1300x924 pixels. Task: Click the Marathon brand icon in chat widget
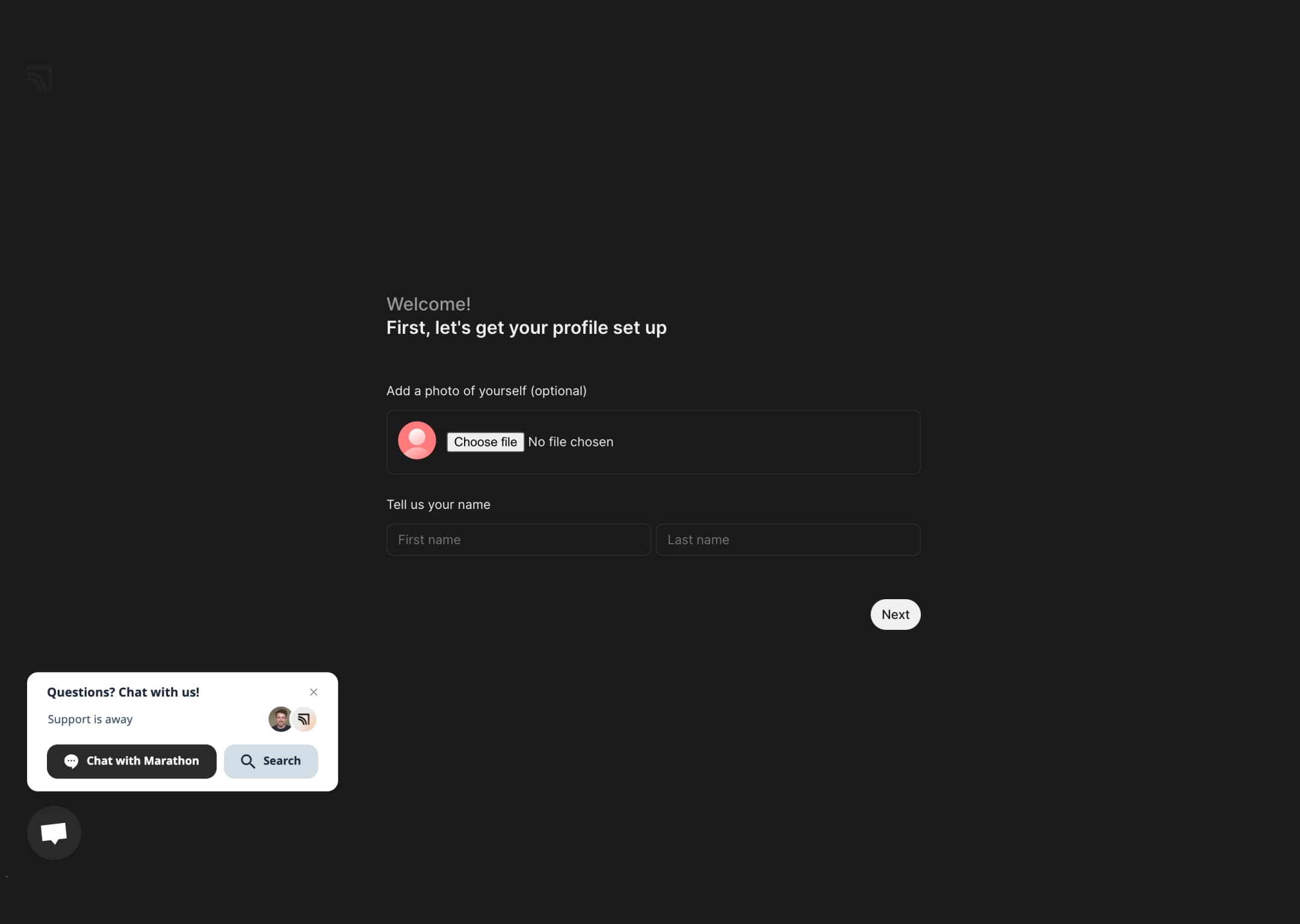tap(304, 718)
